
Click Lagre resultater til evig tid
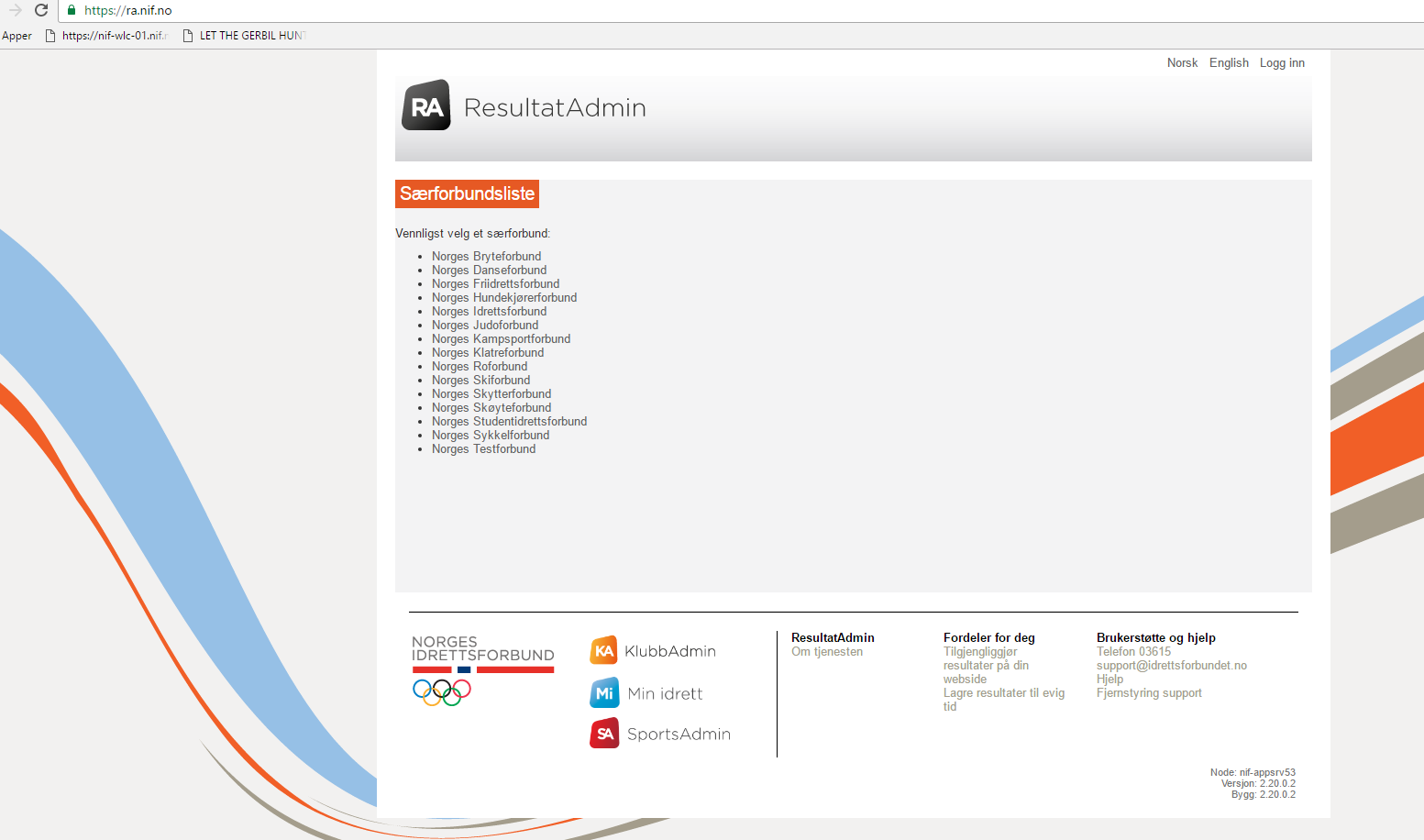[1004, 700]
